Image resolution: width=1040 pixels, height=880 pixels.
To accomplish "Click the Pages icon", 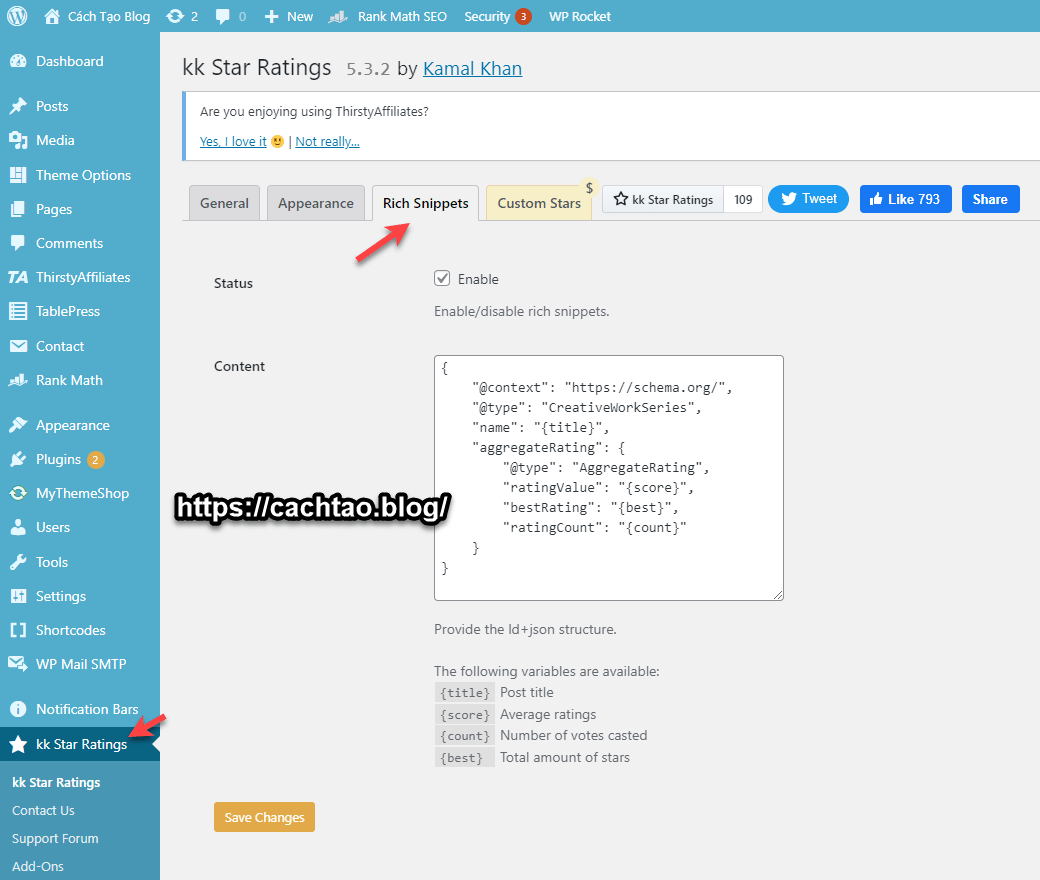I will click(18, 209).
